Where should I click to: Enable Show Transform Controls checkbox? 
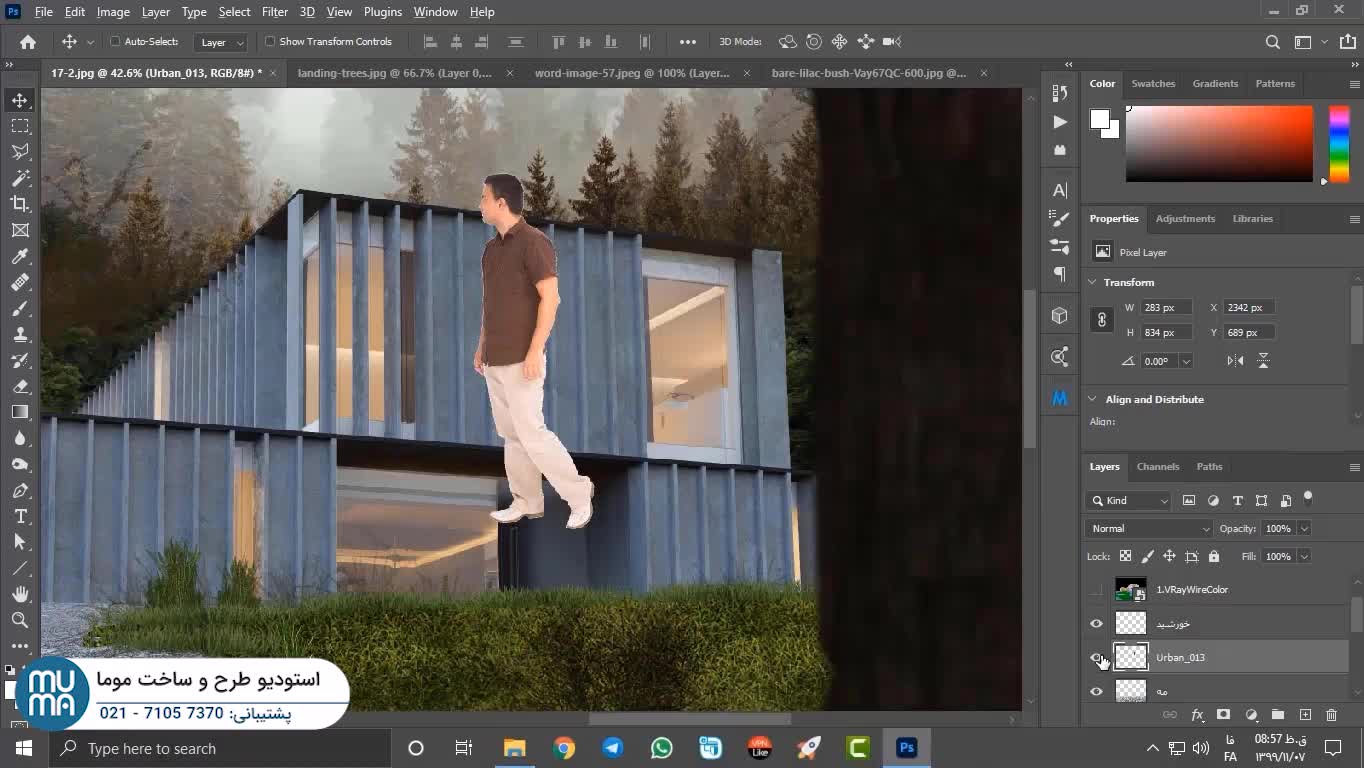pyautogui.click(x=270, y=42)
